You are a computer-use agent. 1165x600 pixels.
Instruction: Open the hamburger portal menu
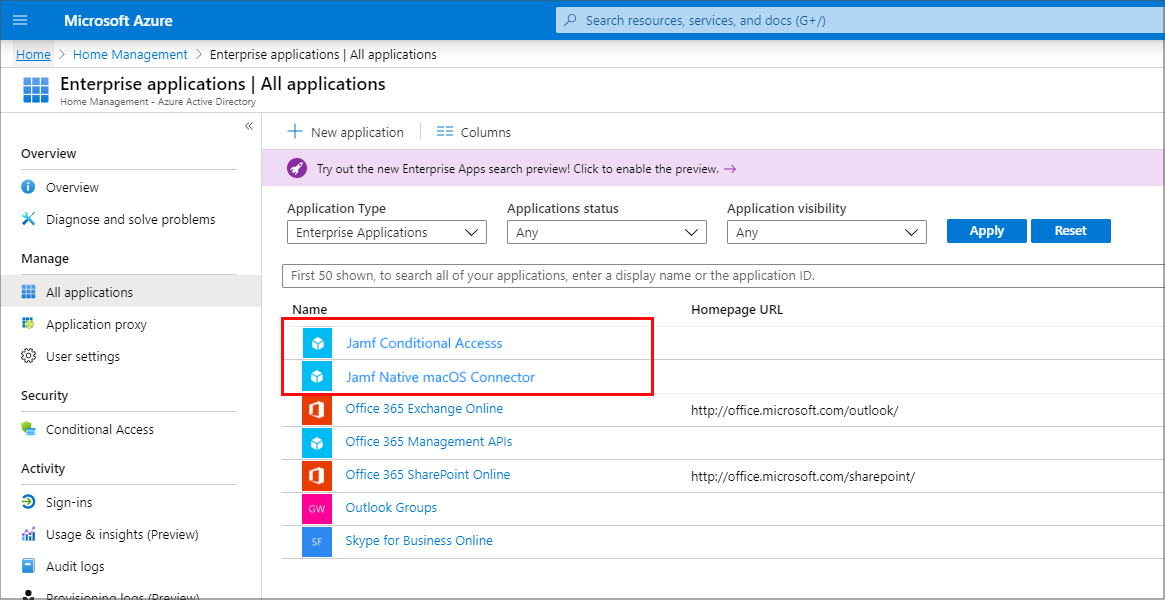click(x=20, y=20)
